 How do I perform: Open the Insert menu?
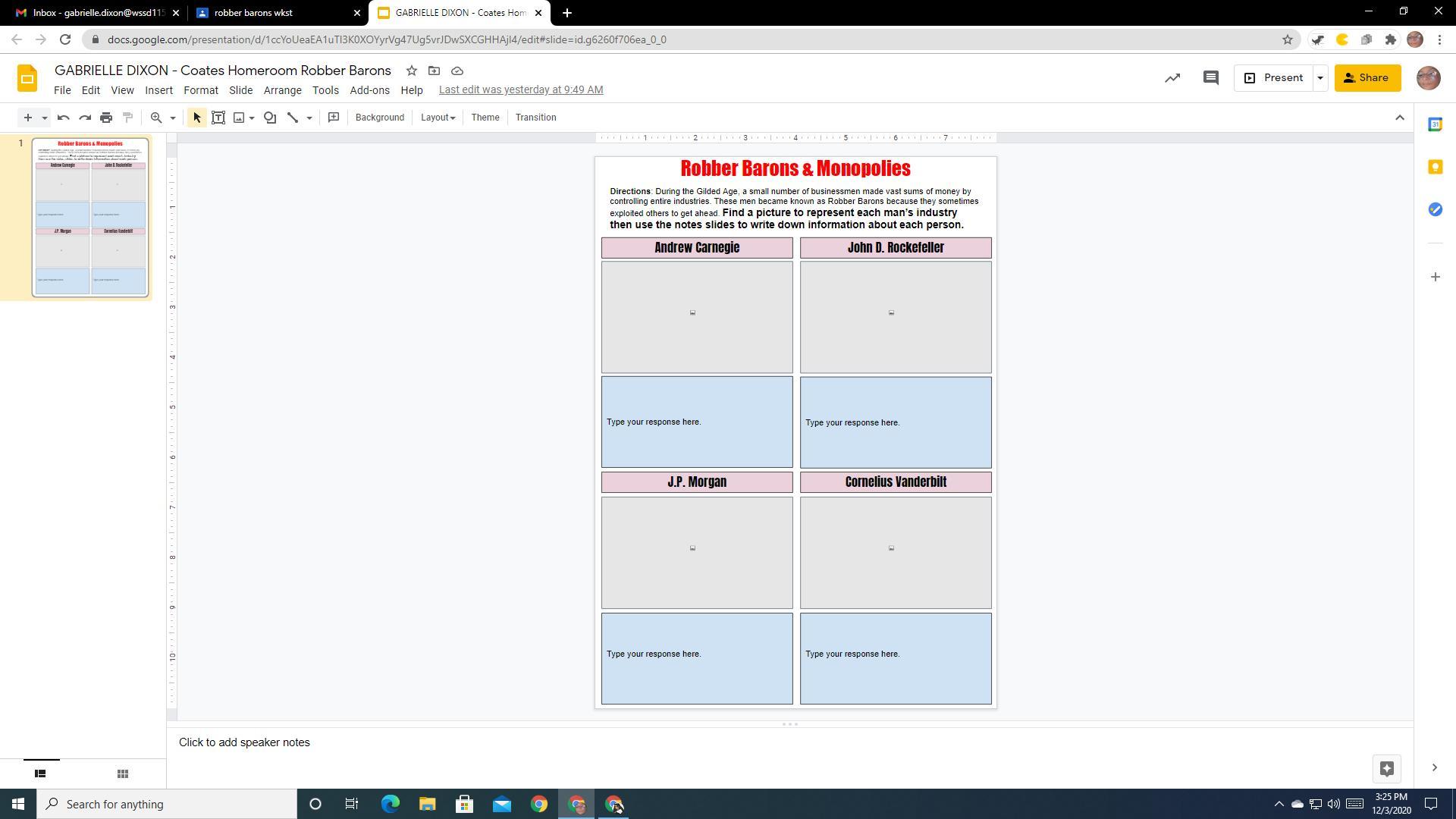click(158, 90)
